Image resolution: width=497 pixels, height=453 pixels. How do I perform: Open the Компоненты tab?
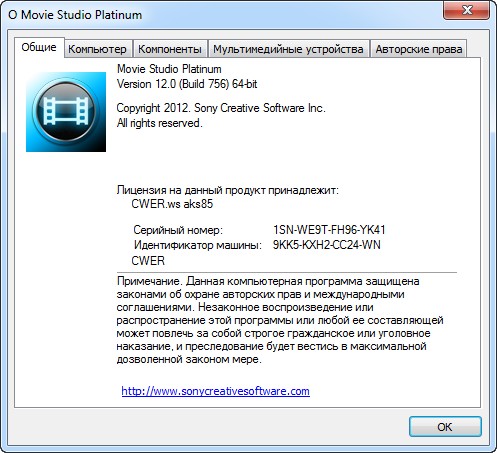point(170,49)
